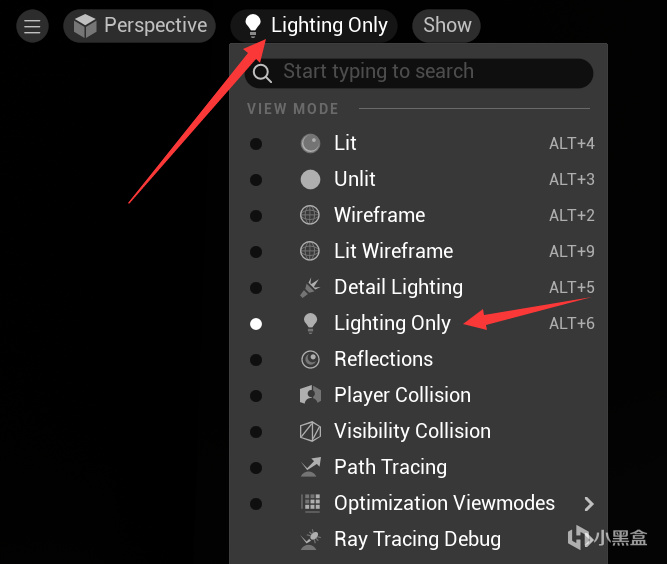Click the Detail Lighting icon

(x=310, y=288)
